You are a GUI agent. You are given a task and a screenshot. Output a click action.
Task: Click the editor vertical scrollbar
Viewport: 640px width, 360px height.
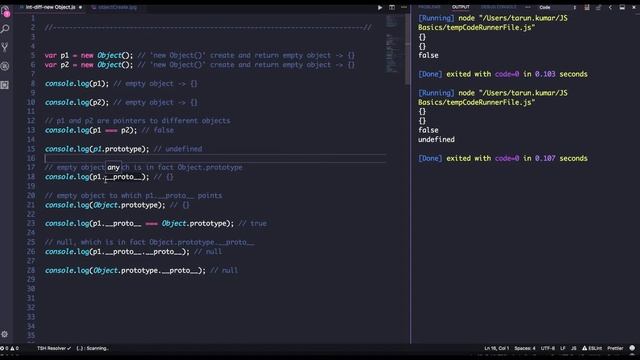[x=407, y=49]
